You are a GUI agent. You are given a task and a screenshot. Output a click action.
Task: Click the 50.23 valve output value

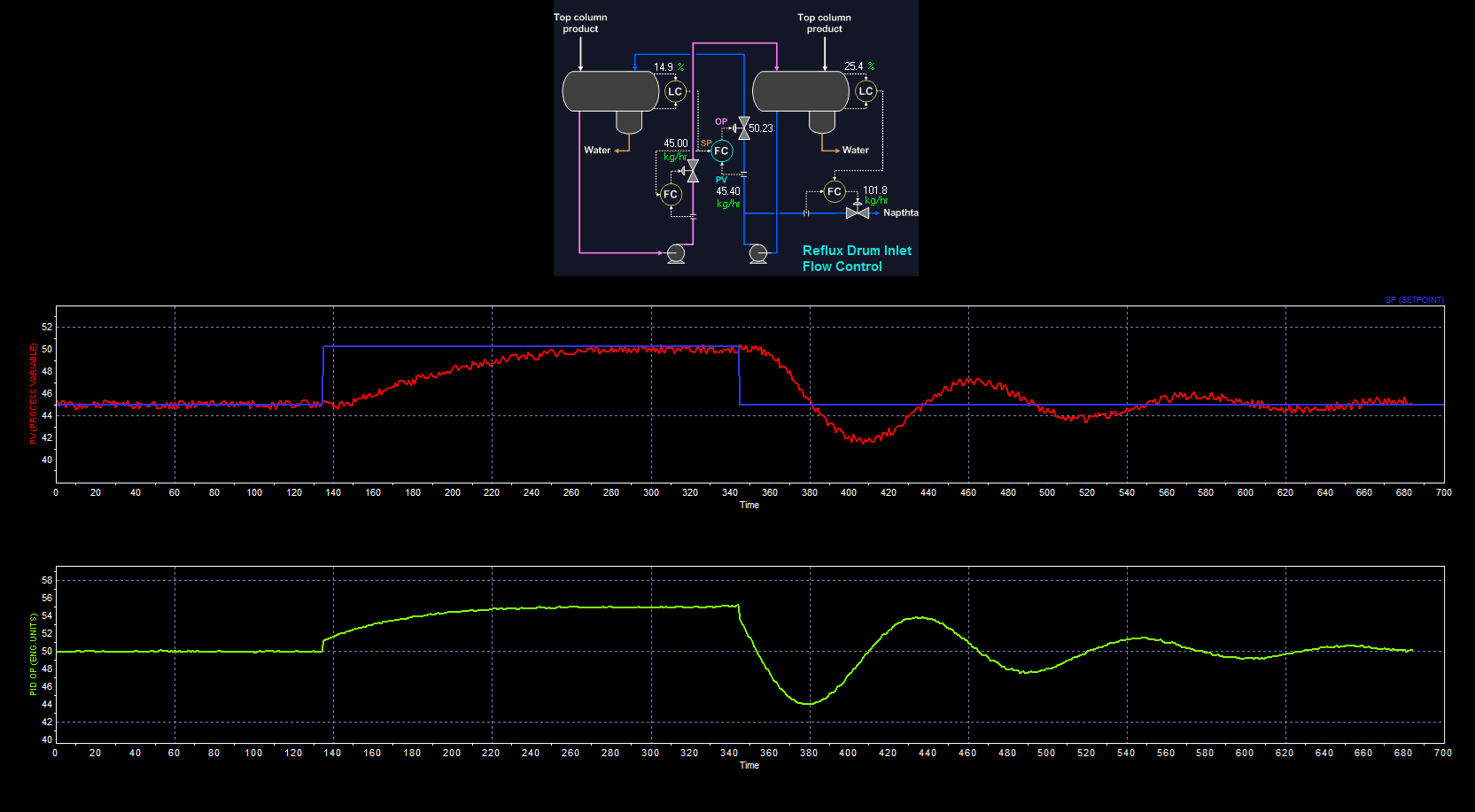[761, 128]
